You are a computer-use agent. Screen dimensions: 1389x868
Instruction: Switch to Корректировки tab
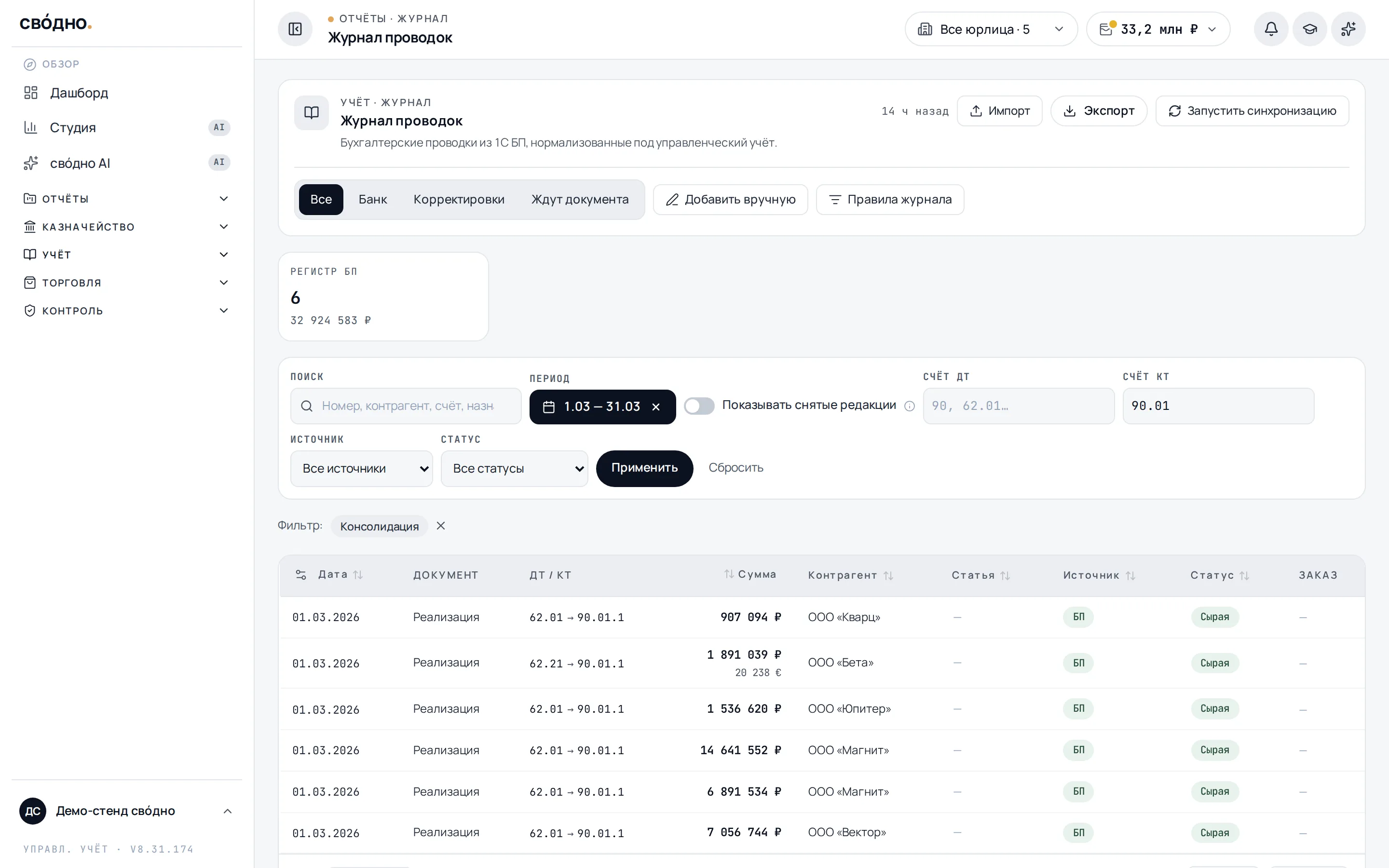point(459,199)
